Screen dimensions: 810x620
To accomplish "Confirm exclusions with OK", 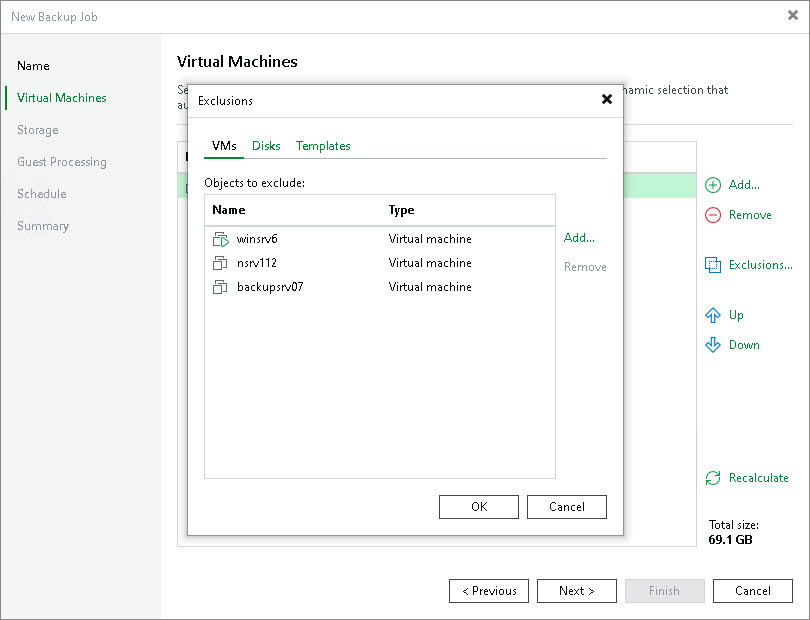I will coord(479,507).
